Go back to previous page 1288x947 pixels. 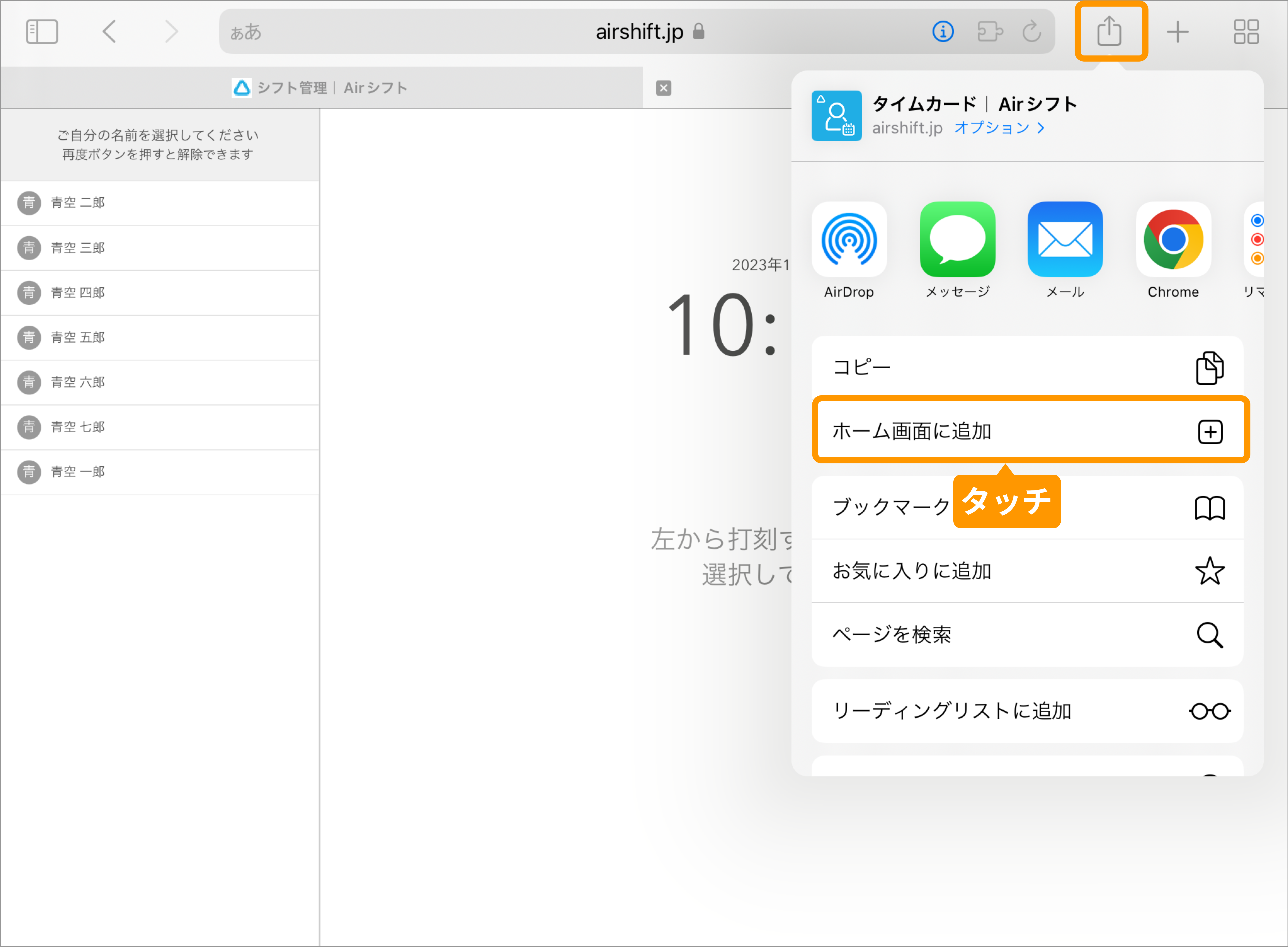109,31
